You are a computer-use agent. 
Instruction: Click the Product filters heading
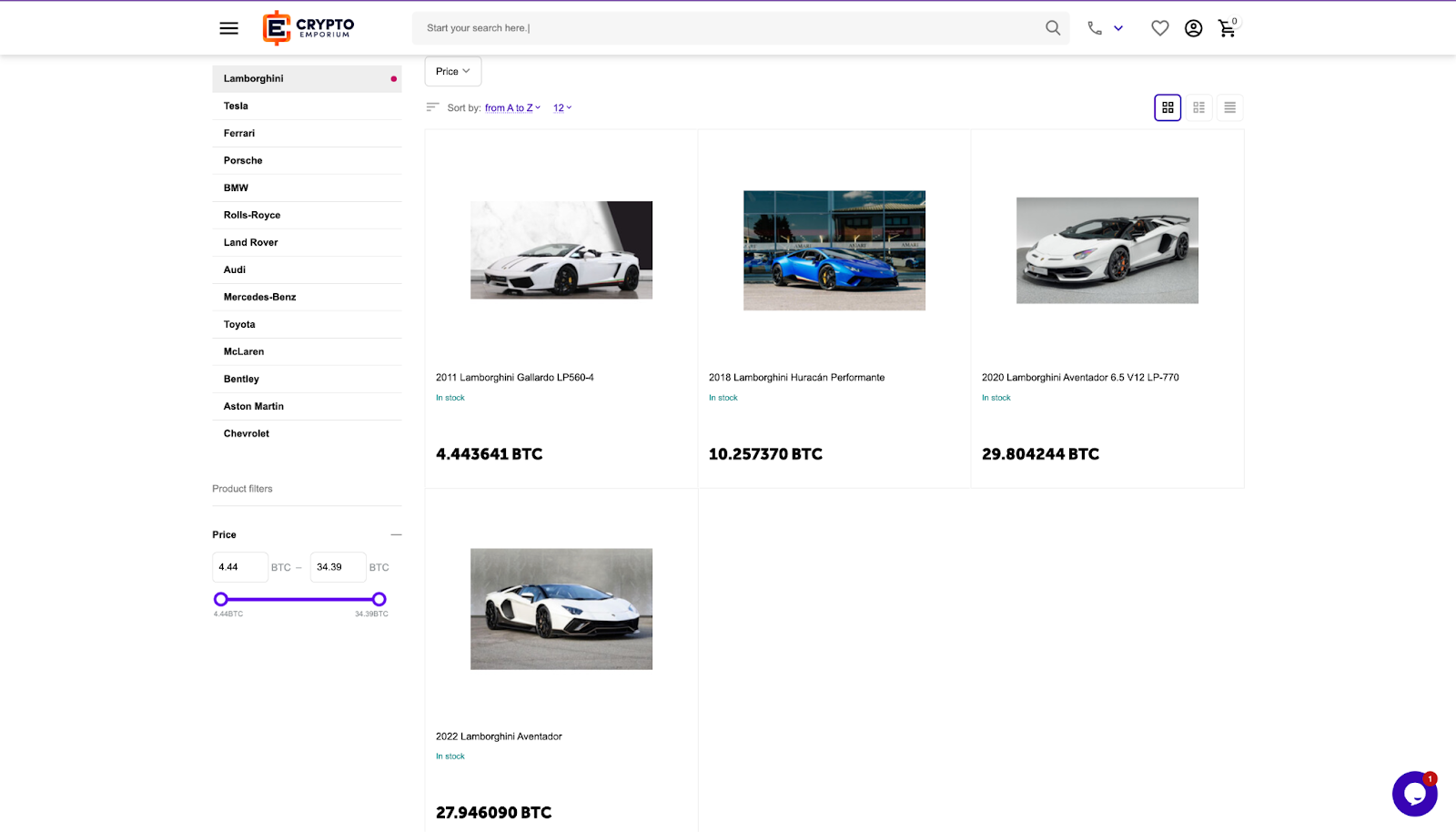click(x=243, y=489)
